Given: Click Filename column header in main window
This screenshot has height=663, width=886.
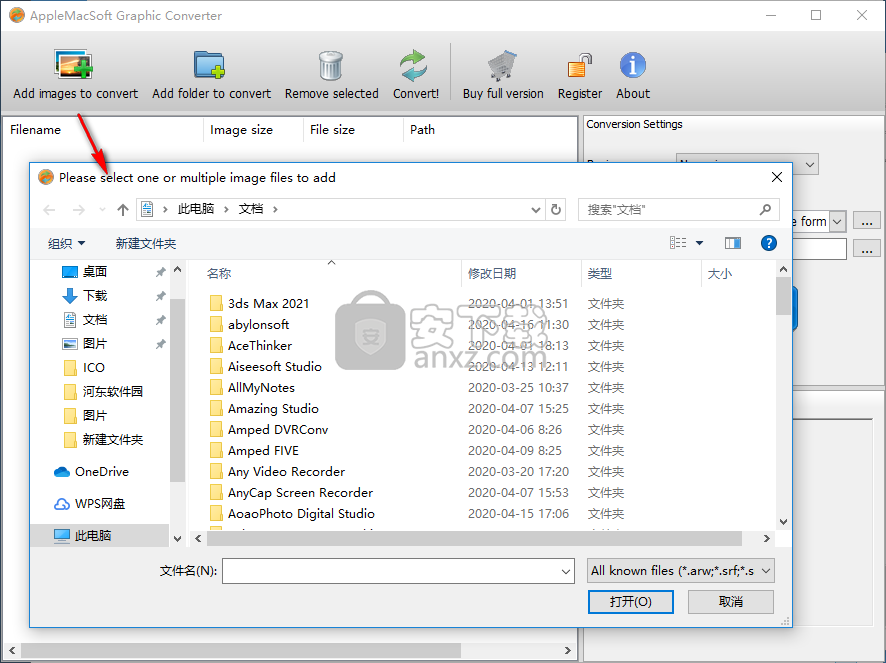Looking at the screenshot, I should tap(35, 130).
